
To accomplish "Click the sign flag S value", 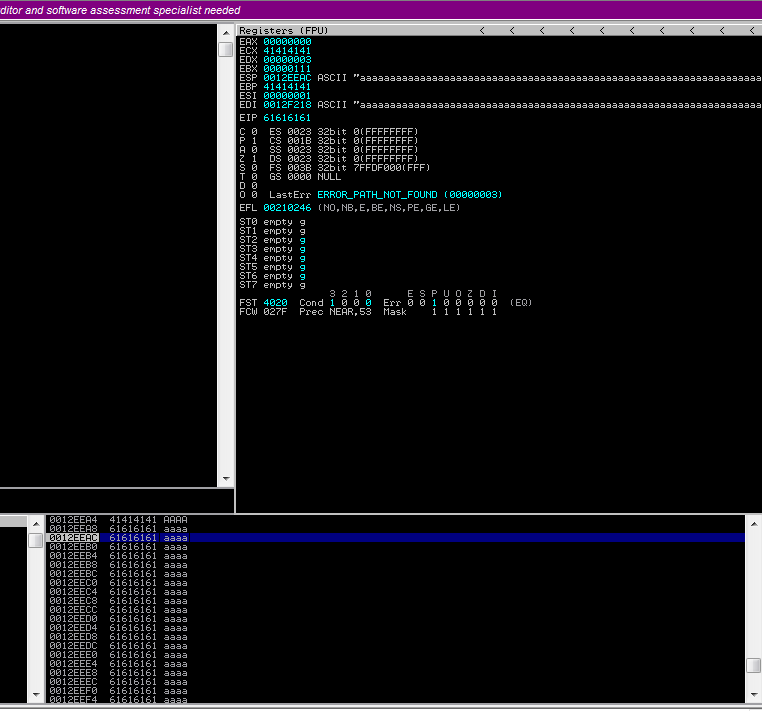I will (254, 168).
